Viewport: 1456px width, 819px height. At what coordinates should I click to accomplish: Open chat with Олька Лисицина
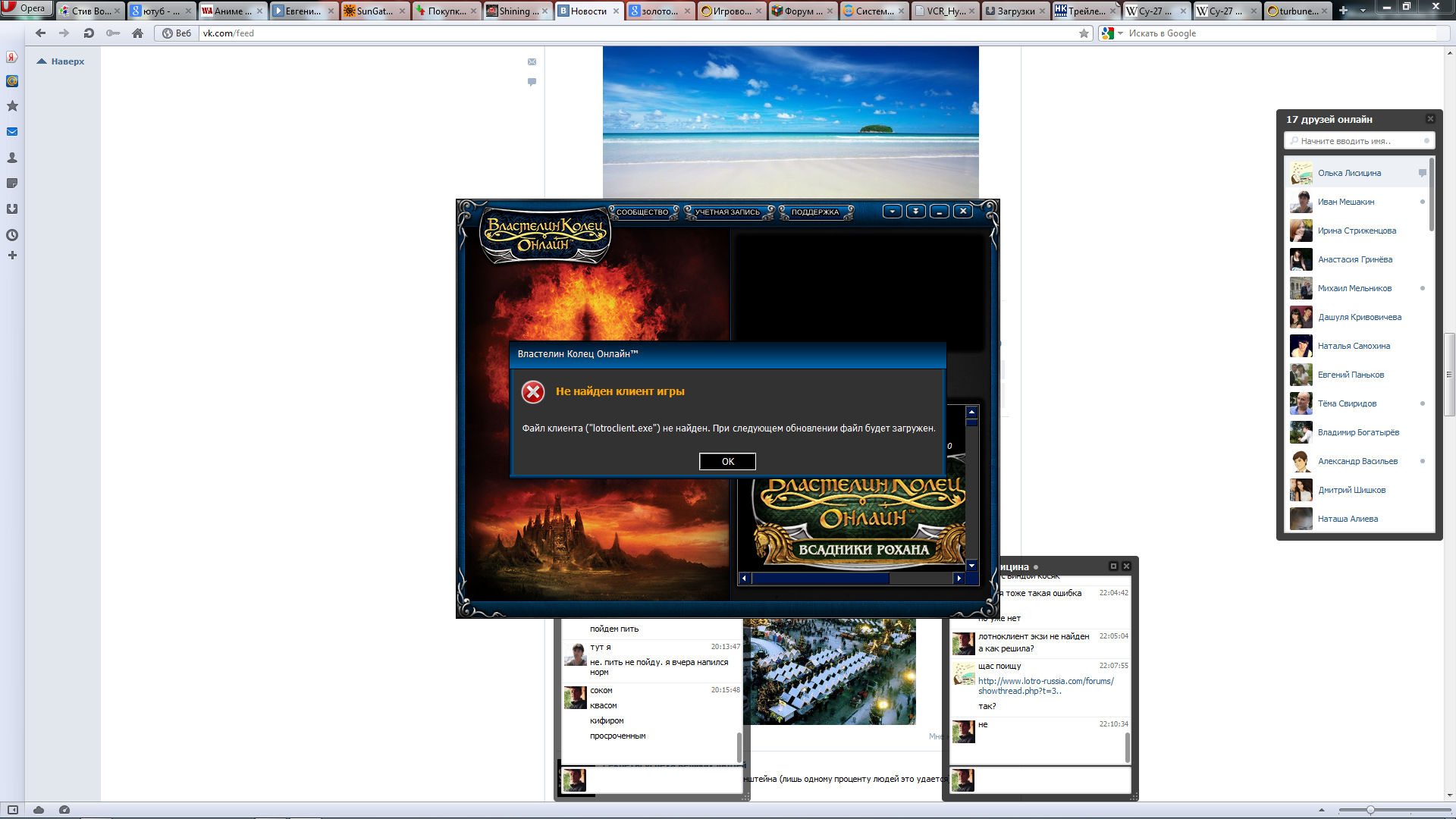[1356, 173]
